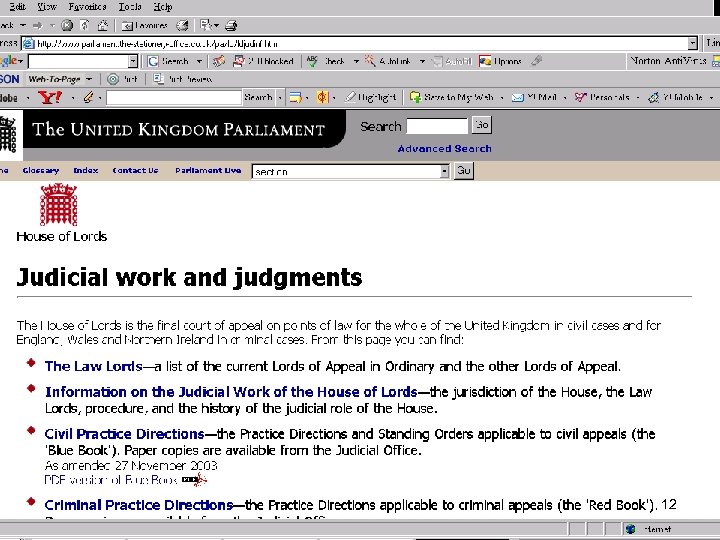Click the Internet zone status icon
Viewport: 720px width, 540px height.
coord(631,529)
